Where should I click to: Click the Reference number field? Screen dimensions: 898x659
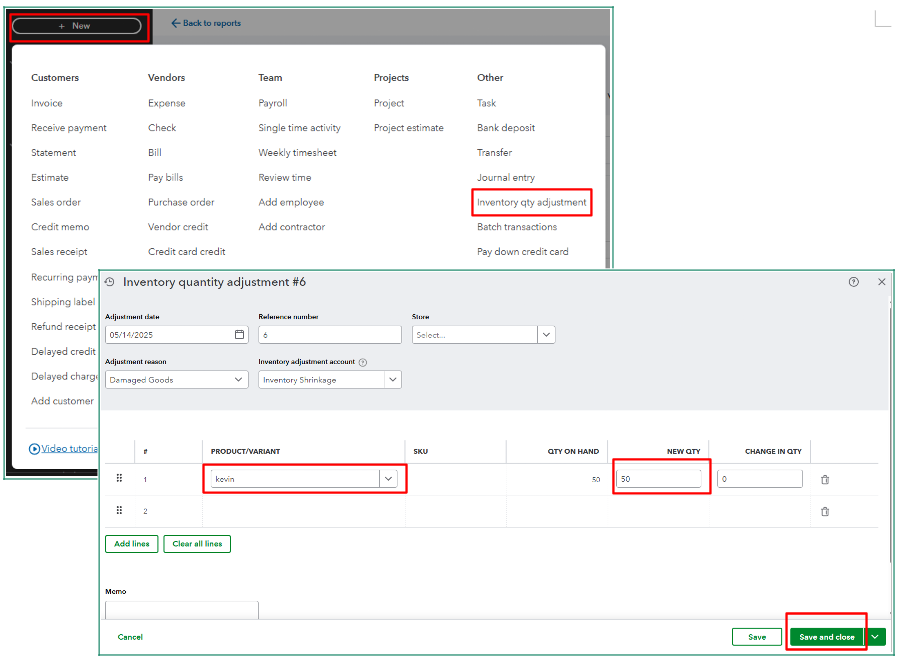(329, 334)
